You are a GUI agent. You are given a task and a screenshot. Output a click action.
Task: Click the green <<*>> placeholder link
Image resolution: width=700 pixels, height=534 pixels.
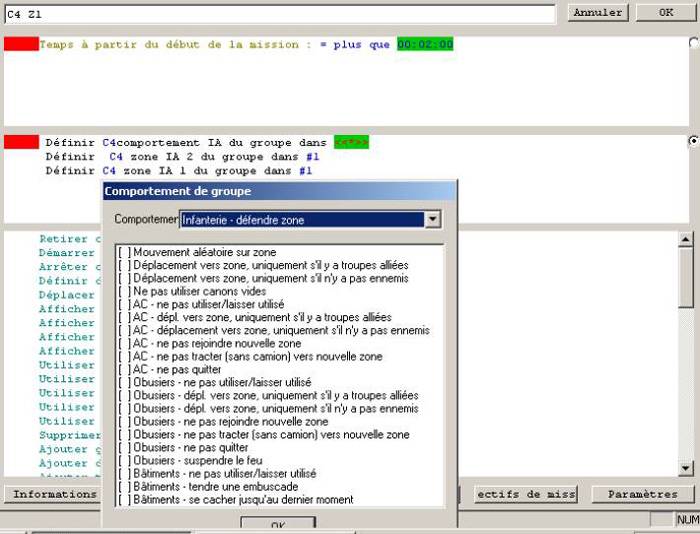351,143
